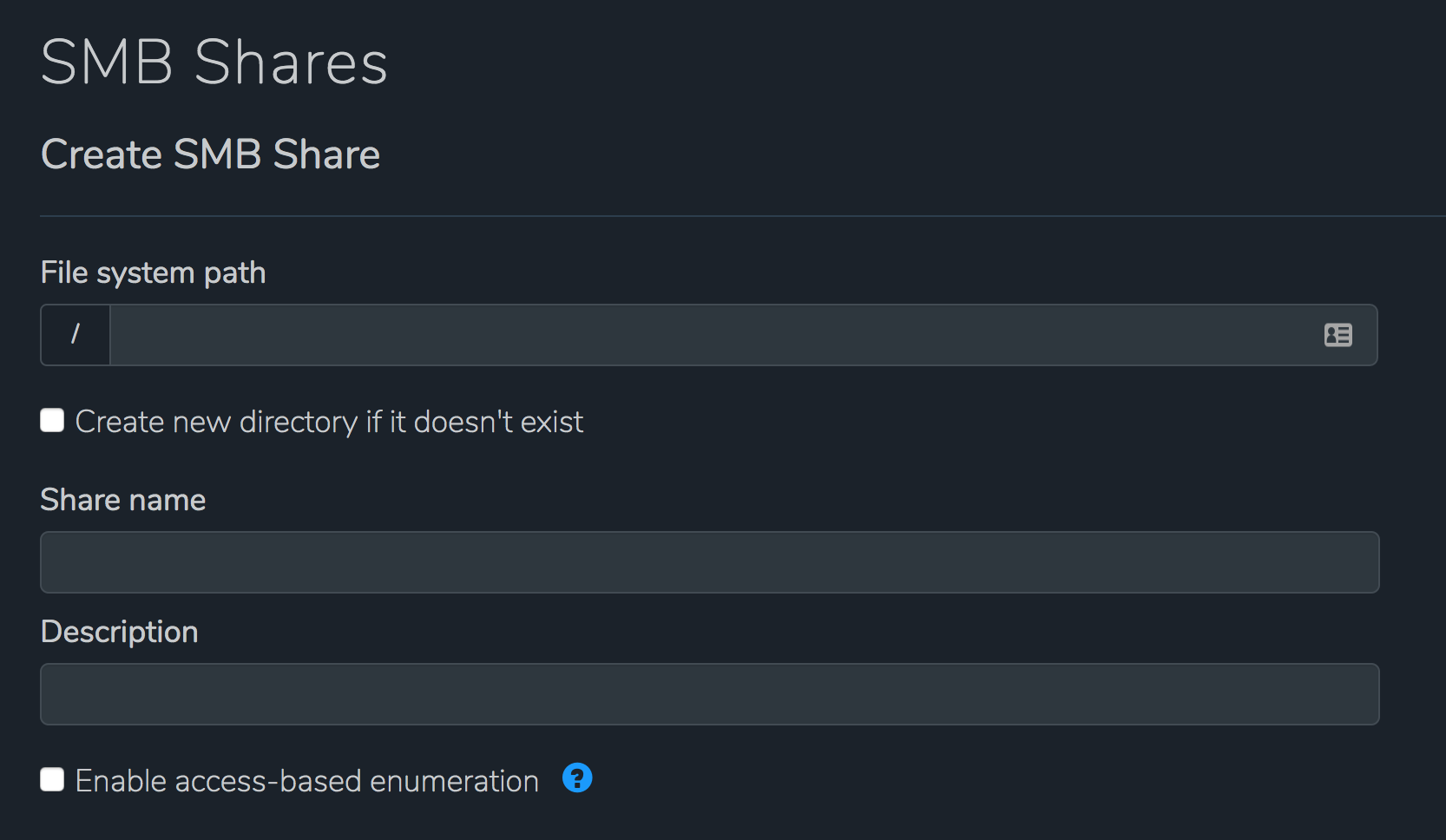Enable 'Create new directory if it doesn't exist'
This screenshot has height=840, width=1446.
click(x=52, y=420)
